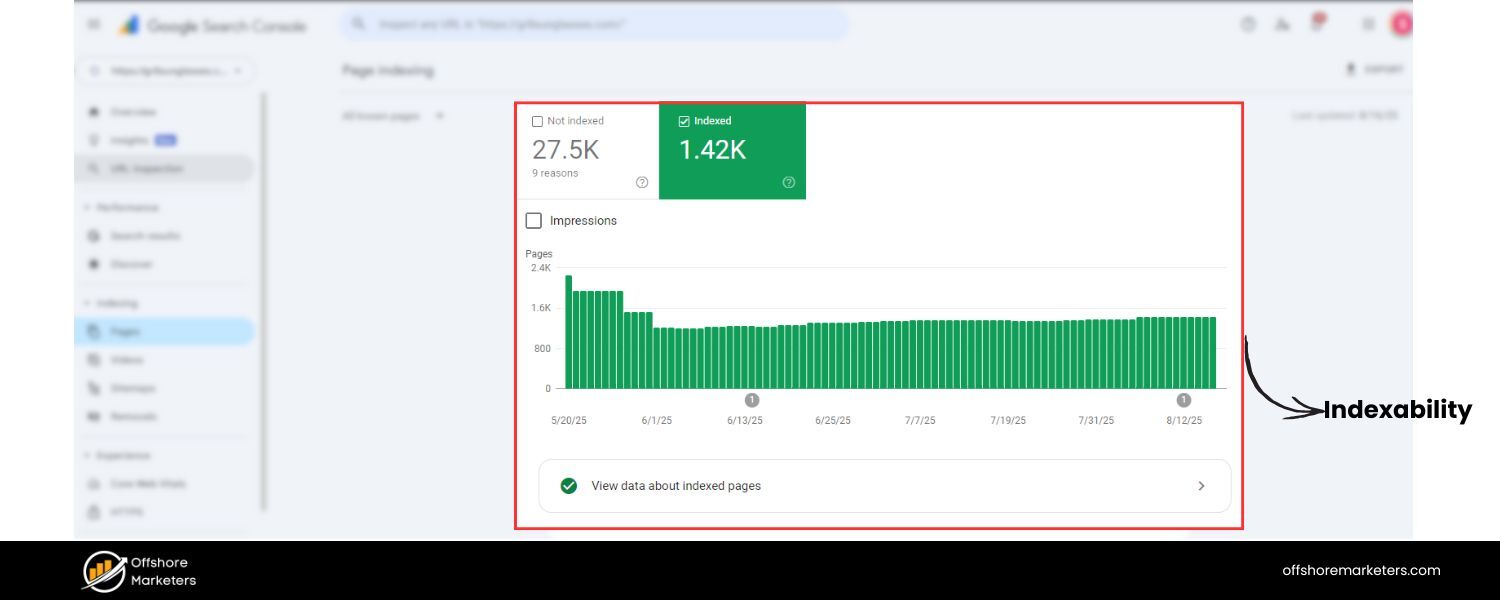Collapse the Indexing section in sidebar
The width and height of the screenshot is (1500, 600).
pos(110,302)
